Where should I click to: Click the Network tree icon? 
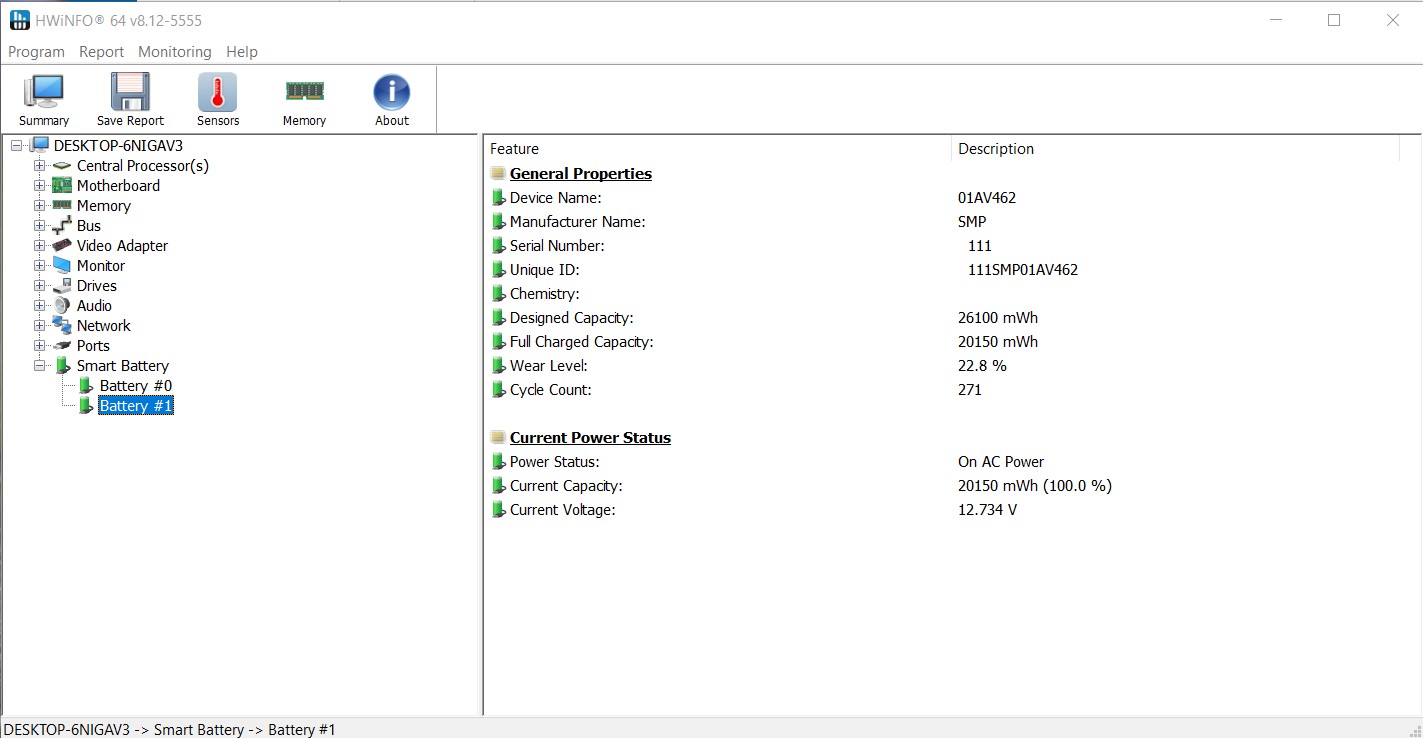pos(62,326)
